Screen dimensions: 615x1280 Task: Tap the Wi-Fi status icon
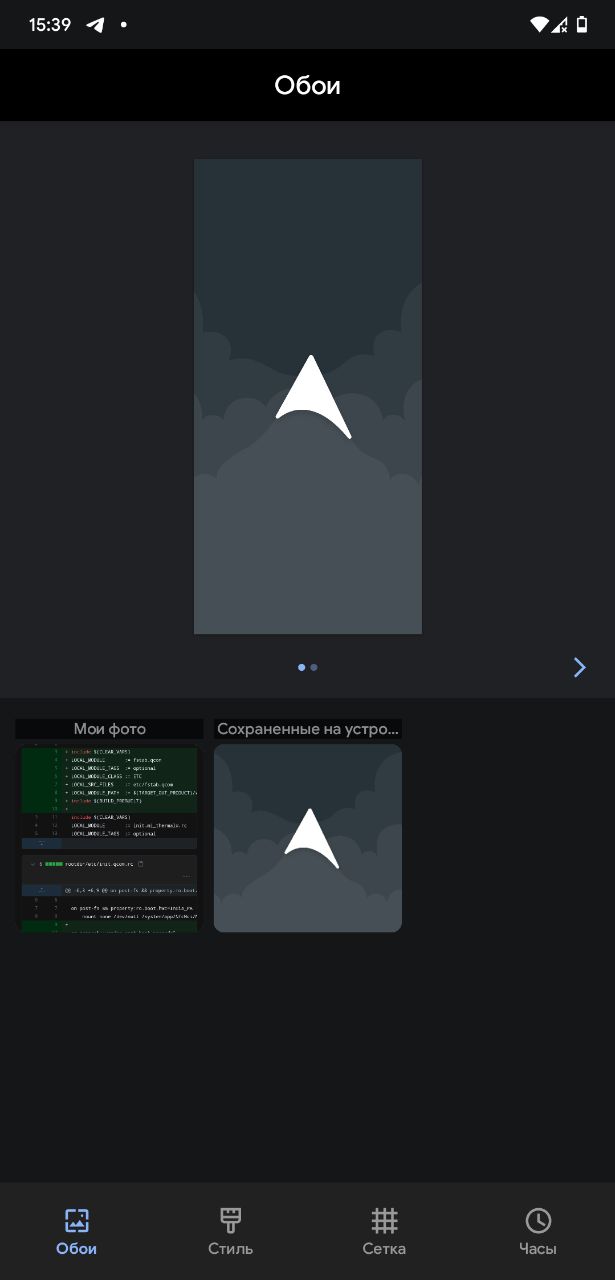(540, 24)
